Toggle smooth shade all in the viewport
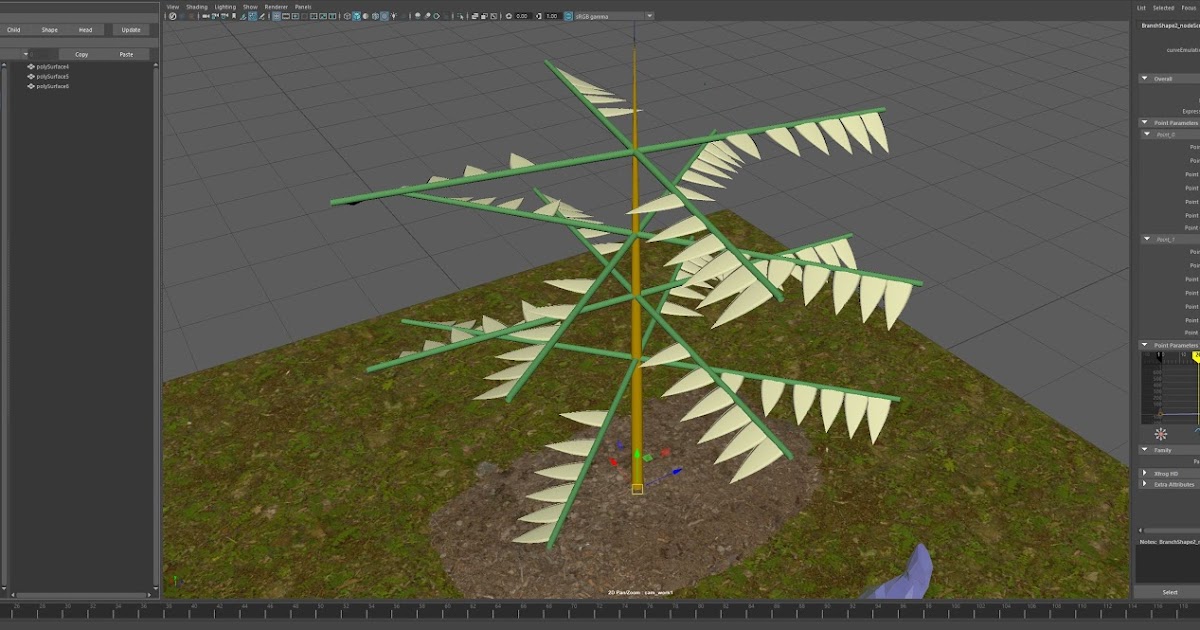1200x630 pixels. click(357, 15)
